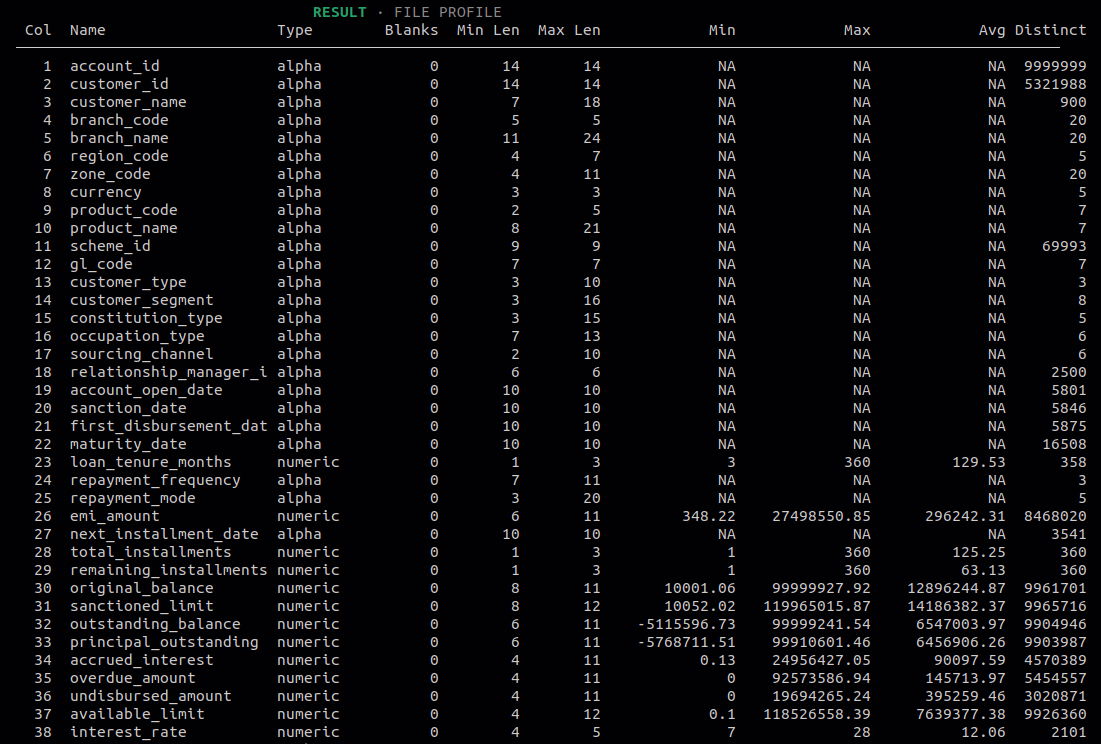
Task: Click max value '119965015.87' for sanctioned_limit
Action: pos(817,606)
